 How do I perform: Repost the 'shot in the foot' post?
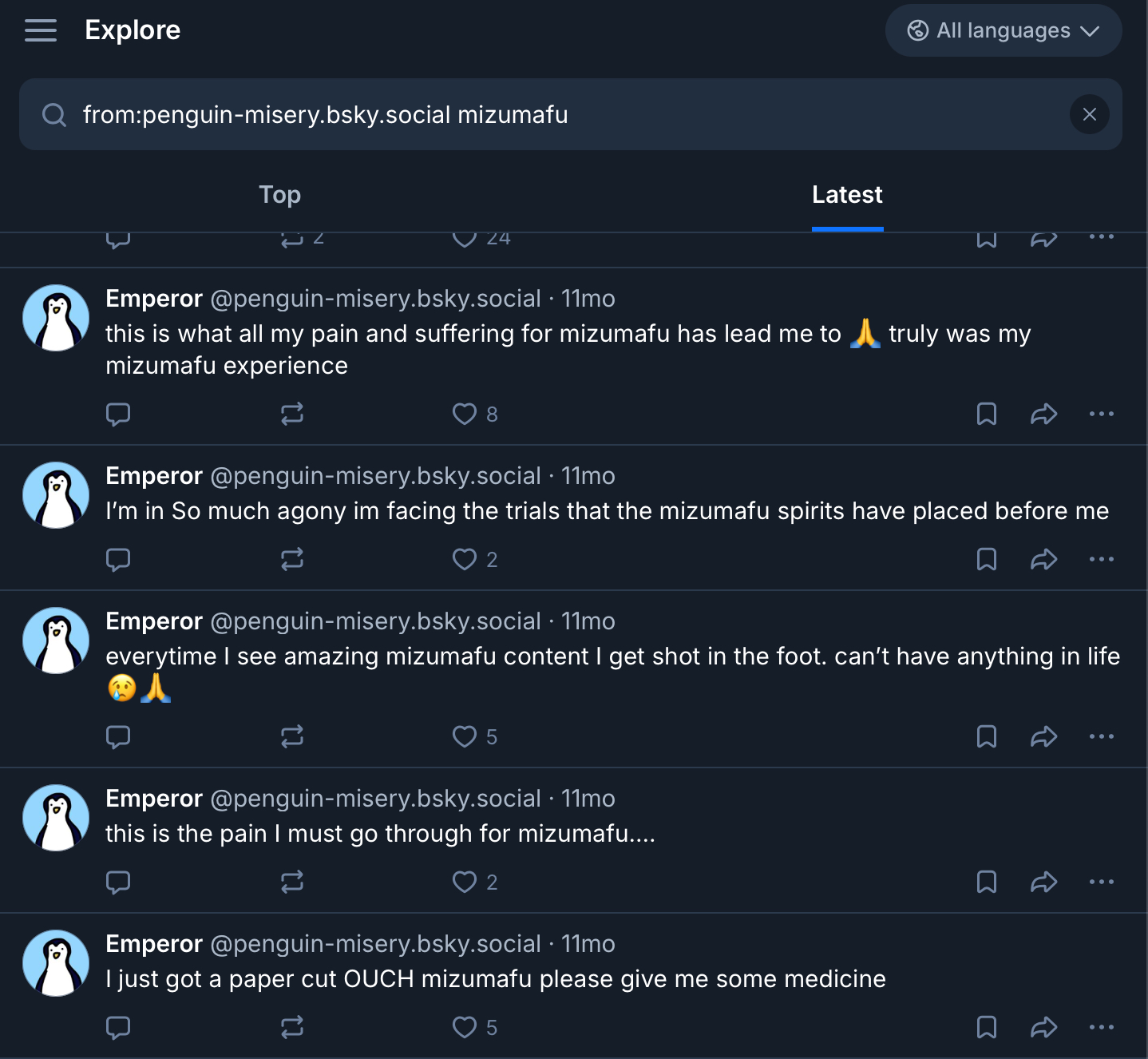point(292,736)
